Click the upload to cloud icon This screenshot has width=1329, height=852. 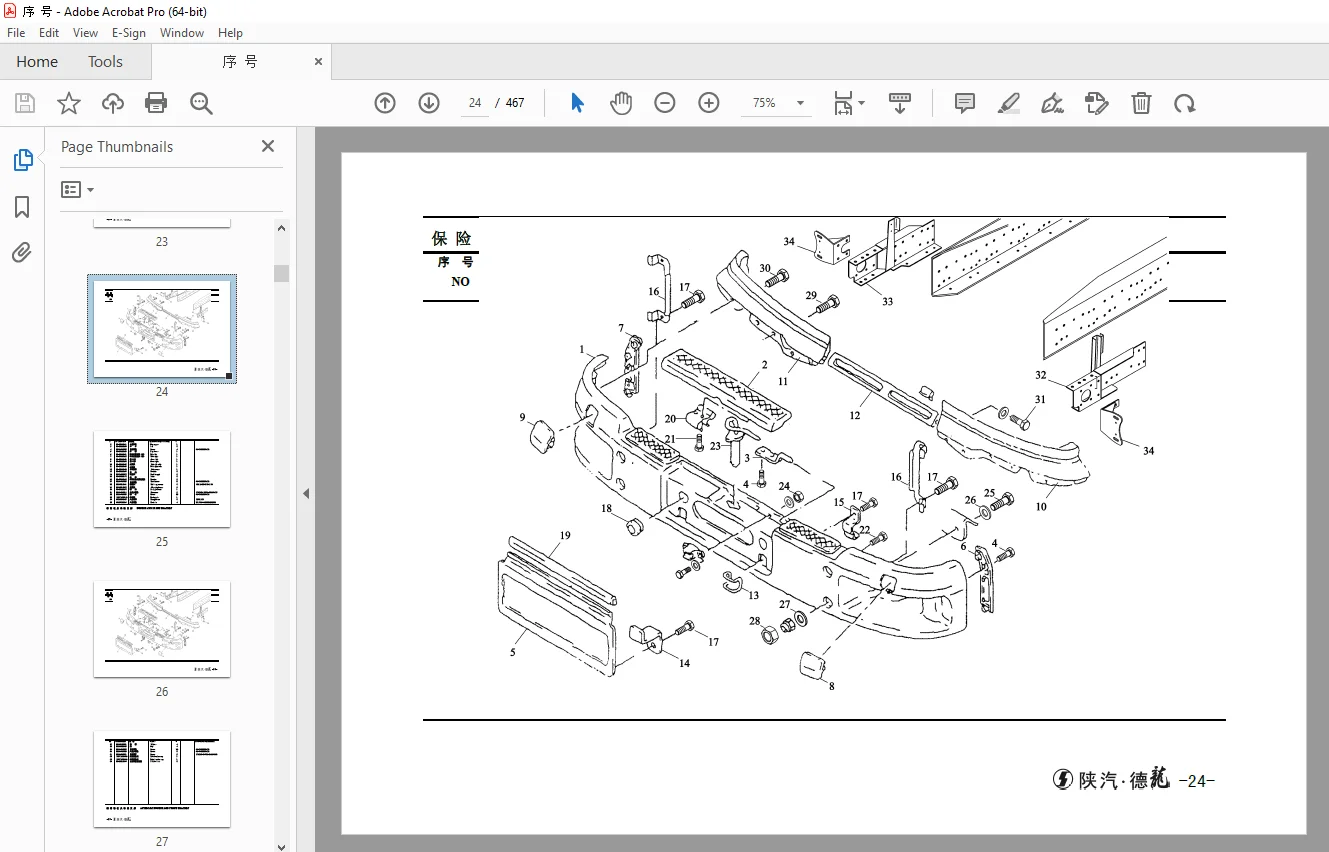(x=113, y=103)
